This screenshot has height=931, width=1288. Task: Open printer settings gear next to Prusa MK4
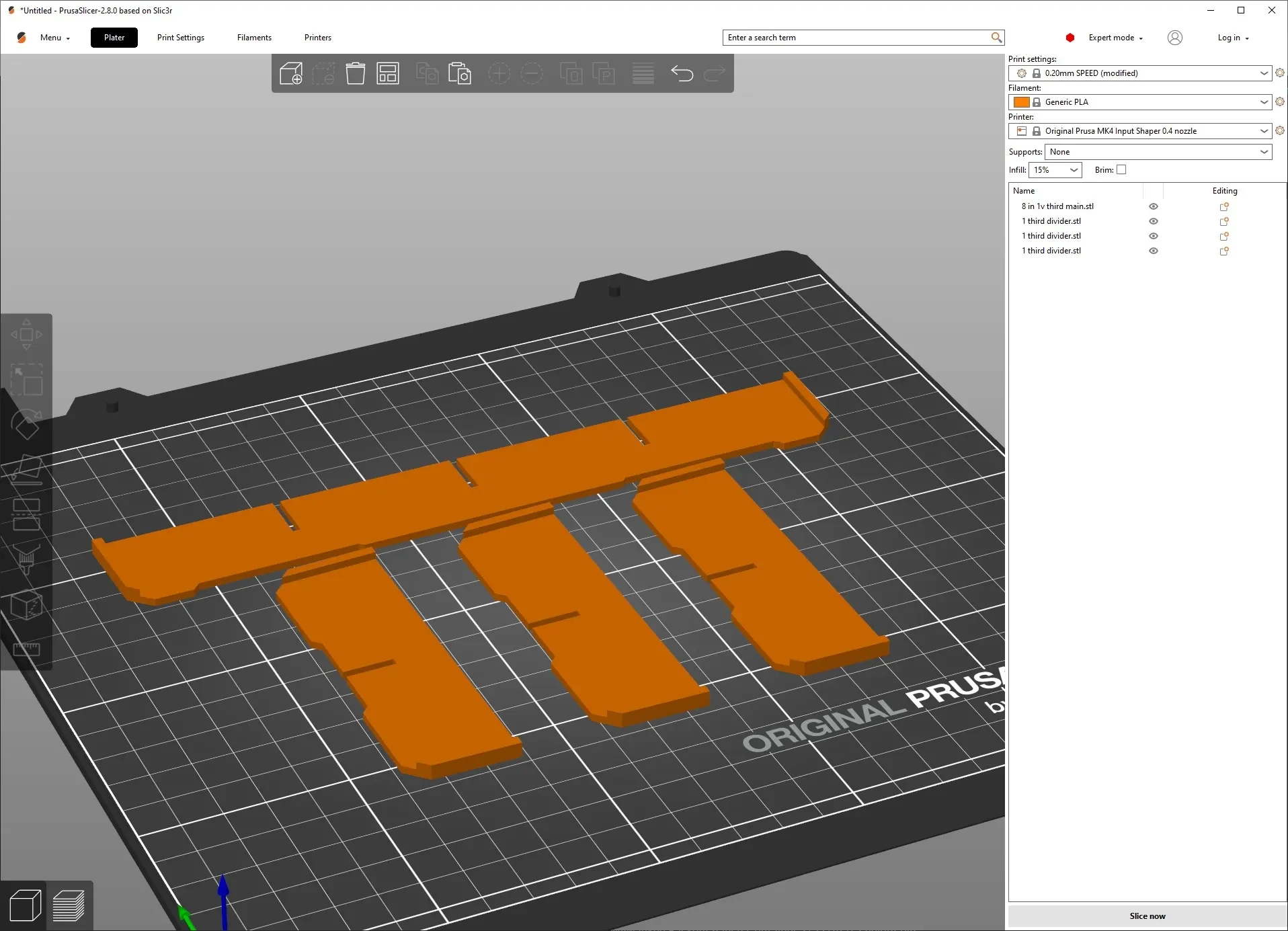pyautogui.click(x=1280, y=130)
